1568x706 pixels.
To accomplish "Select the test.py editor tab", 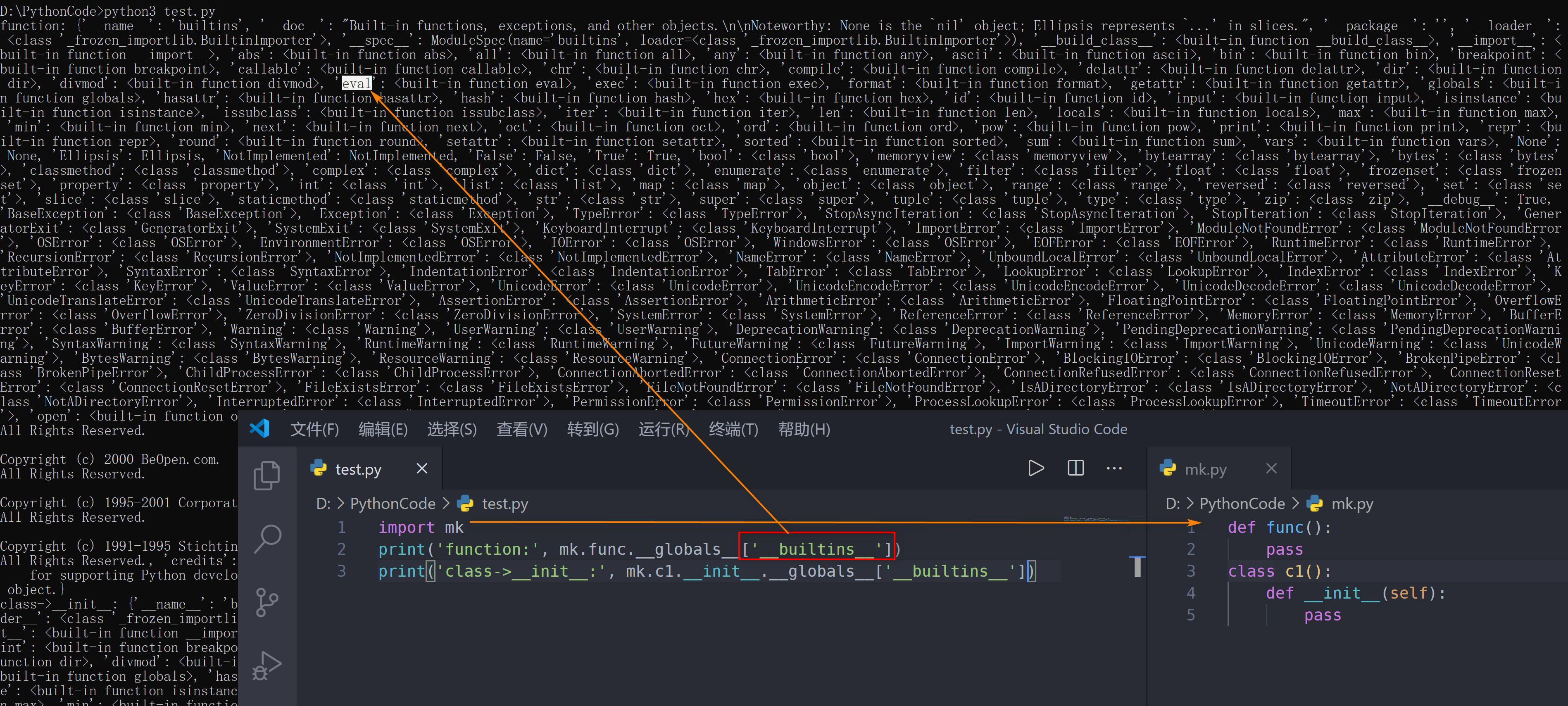I will (358, 469).
